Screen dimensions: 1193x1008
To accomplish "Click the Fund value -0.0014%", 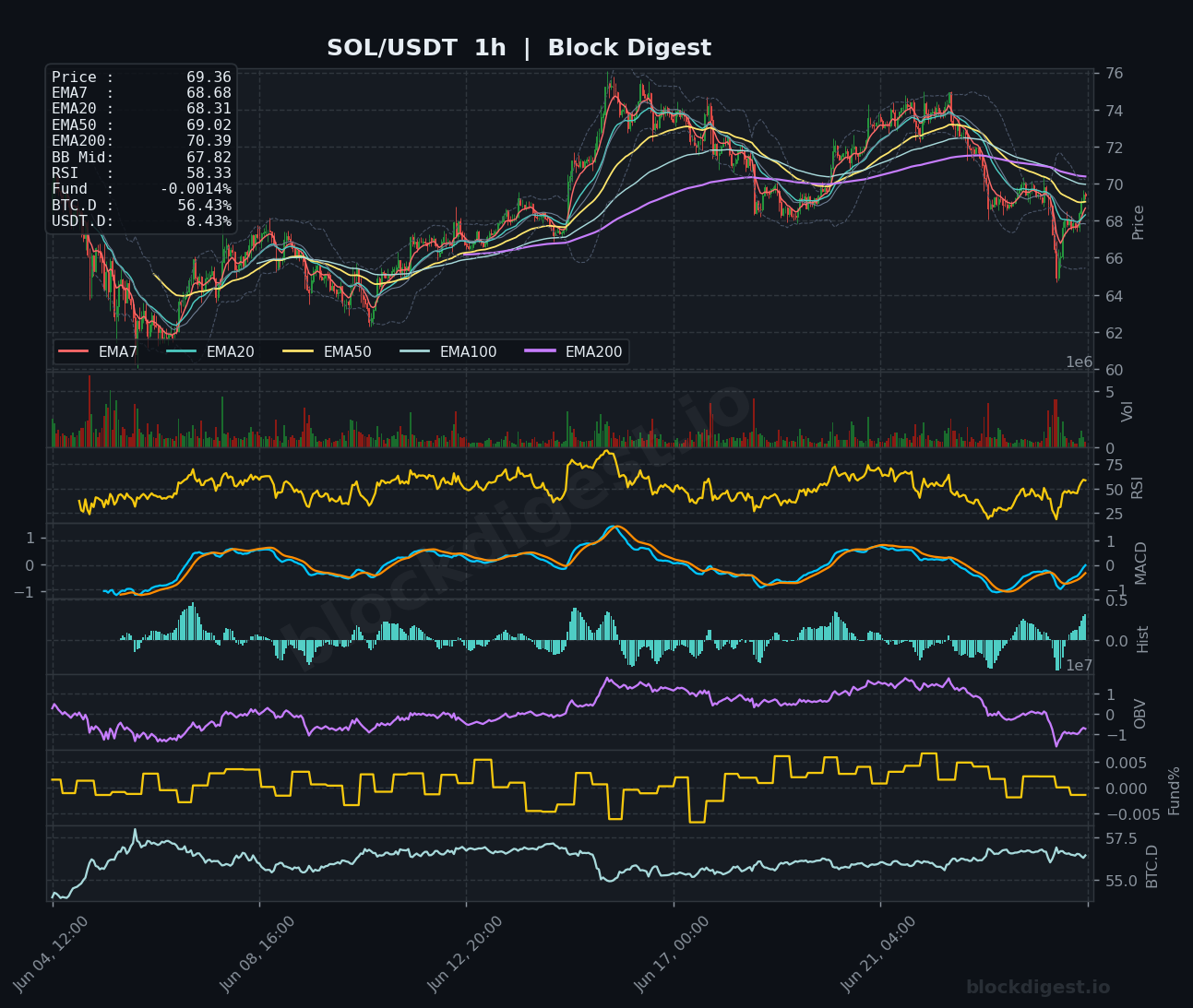I will (196, 189).
